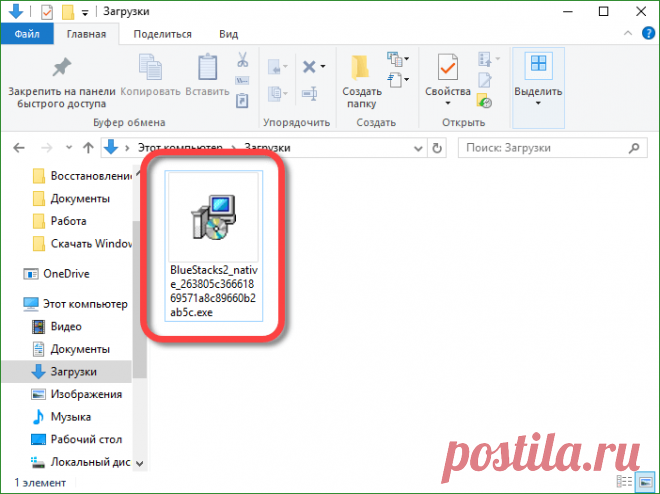The width and height of the screenshot is (660, 494).
Task: Click the Выделить selection icon
Action: click(x=538, y=64)
